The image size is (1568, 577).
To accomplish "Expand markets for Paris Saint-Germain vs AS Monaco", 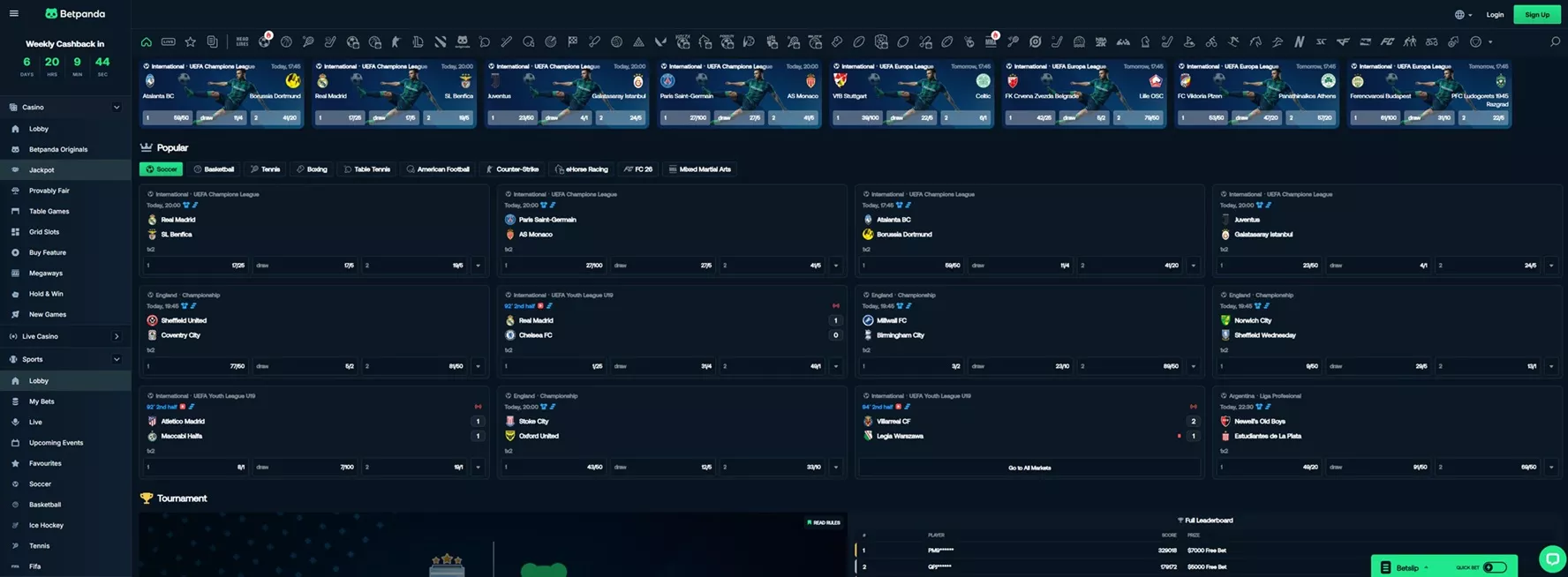I will point(835,265).
